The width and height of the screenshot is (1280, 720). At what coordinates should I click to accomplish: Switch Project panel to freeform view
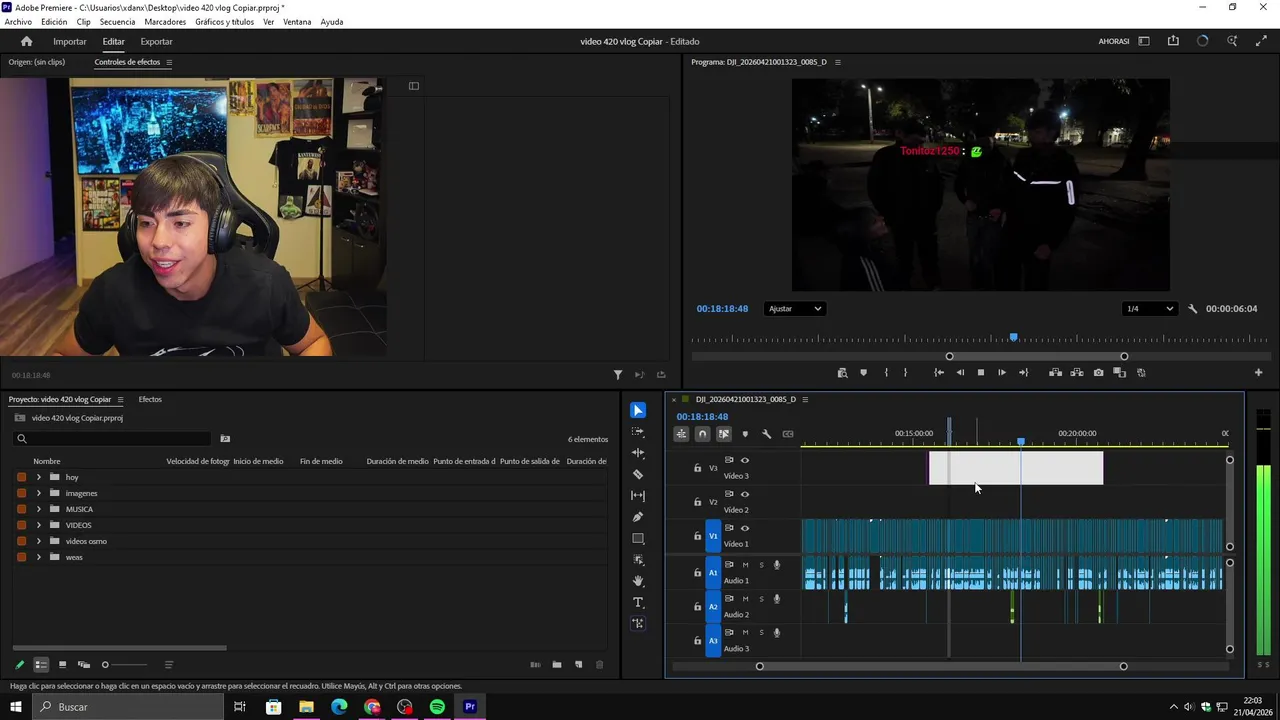(84, 665)
